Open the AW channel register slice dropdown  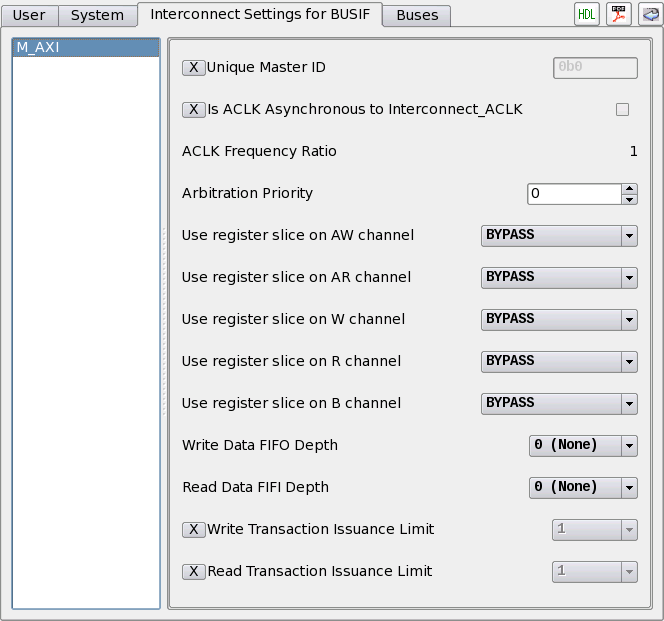pos(559,236)
